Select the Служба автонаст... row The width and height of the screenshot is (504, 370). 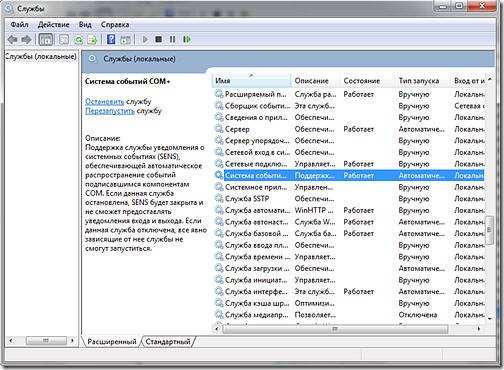click(x=349, y=222)
